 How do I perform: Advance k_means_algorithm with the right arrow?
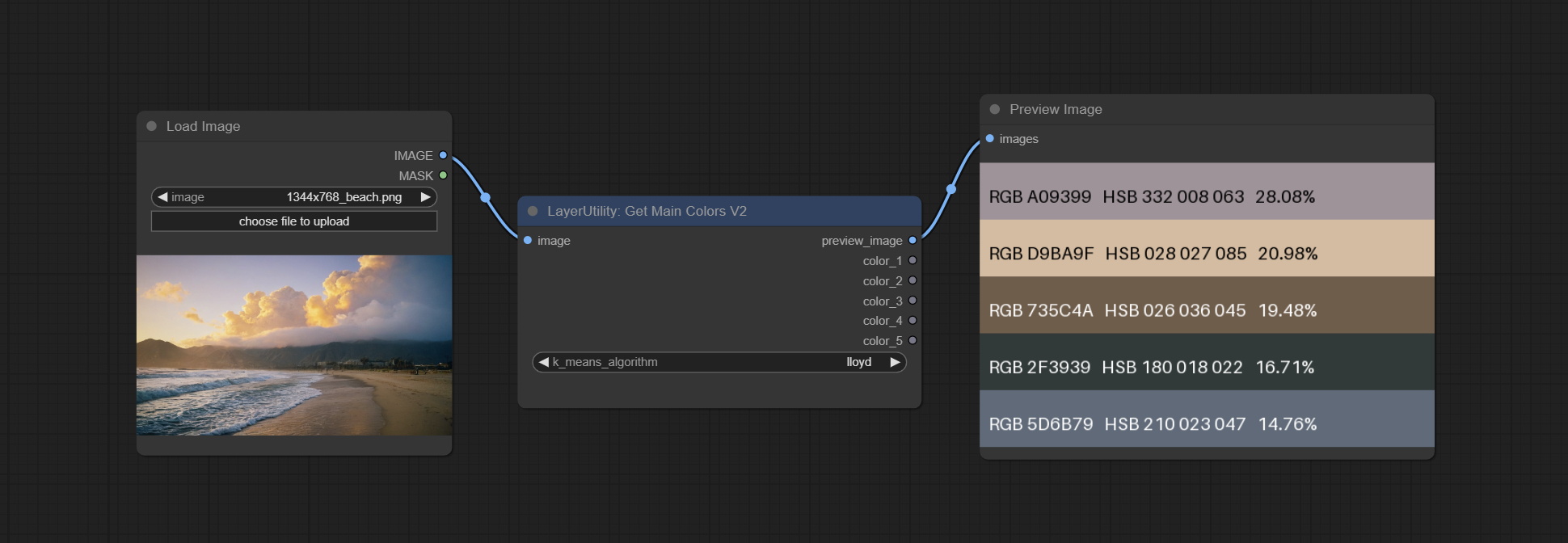coord(895,362)
